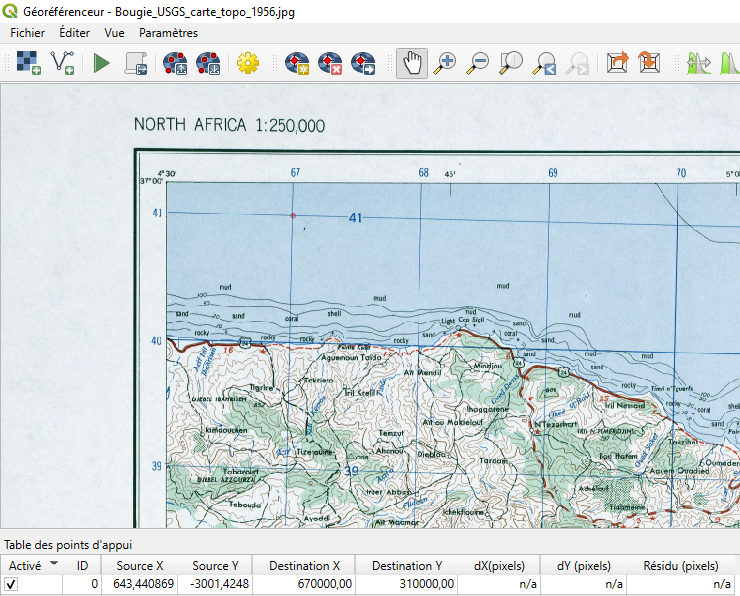
Task: Select the Delete Point tool
Action: [330, 63]
